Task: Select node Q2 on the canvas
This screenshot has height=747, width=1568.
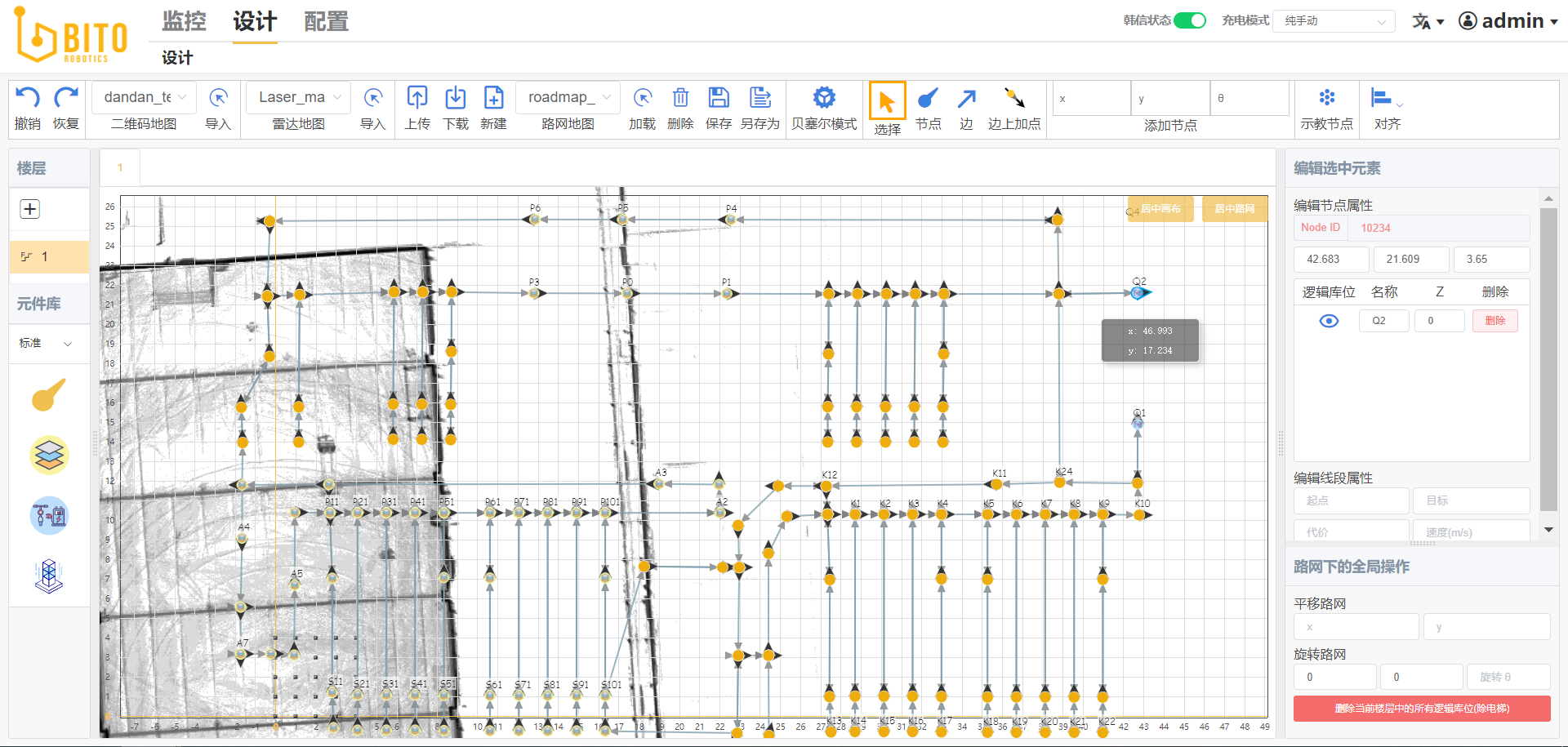Action: pos(1138,292)
